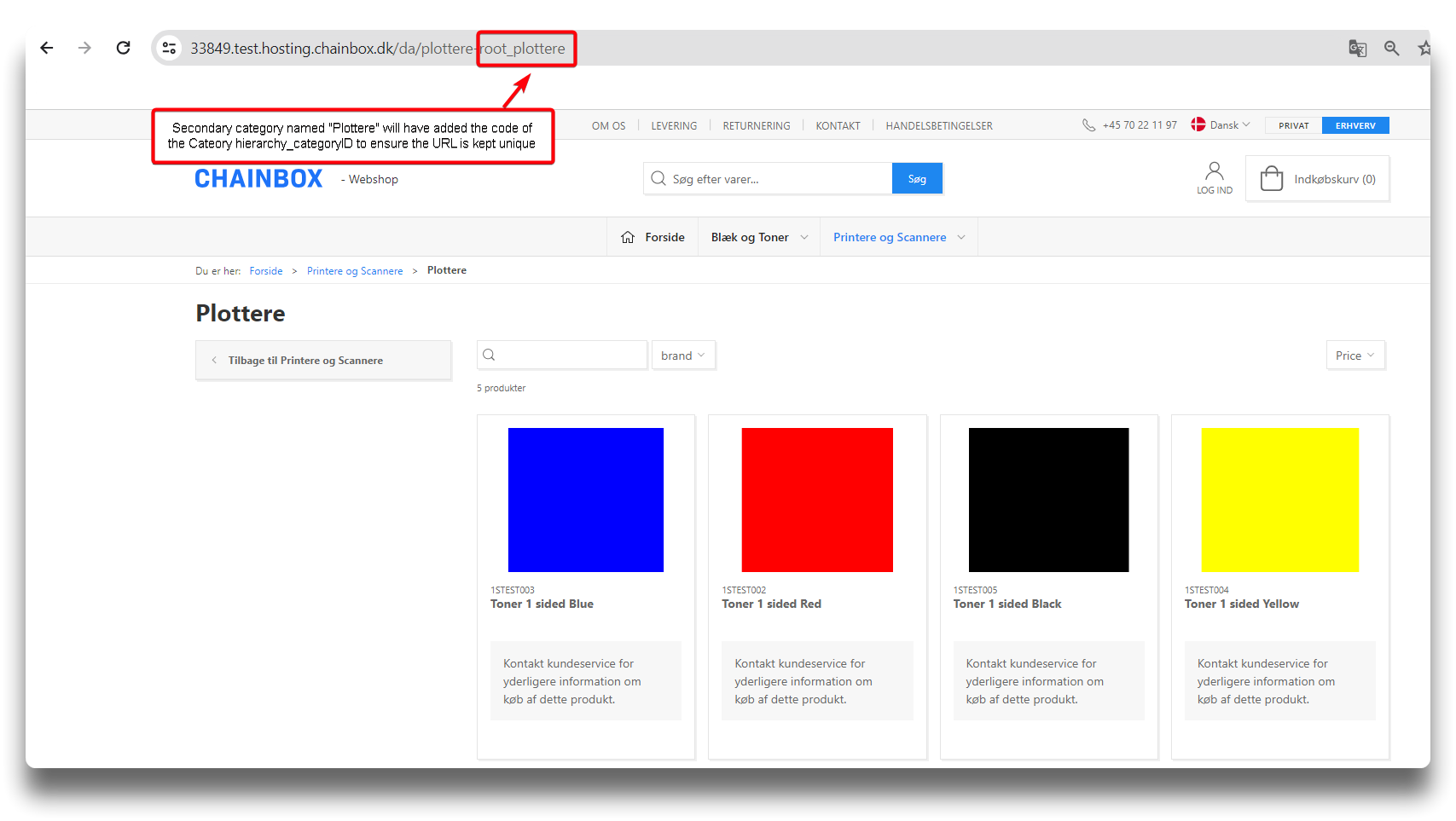Open the Price sorting dropdown
The height and width of the screenshot is (821, 1456).
pos(1354,356)
